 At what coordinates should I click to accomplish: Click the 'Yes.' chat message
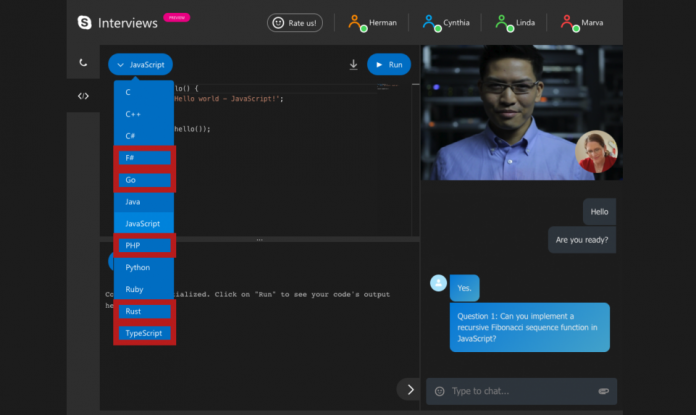point(464,288)
